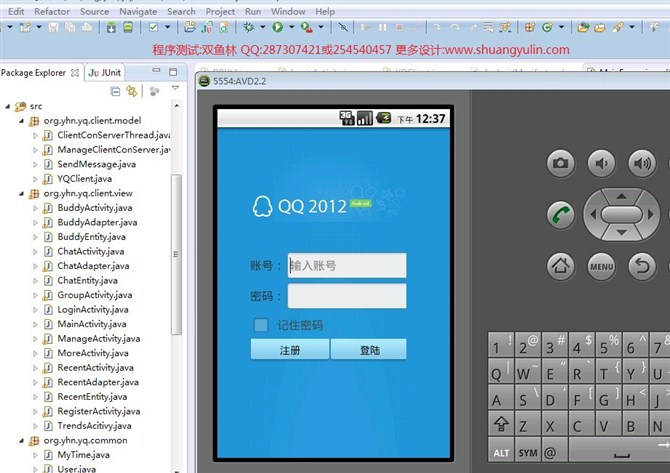Click the New Android project wizard icon
Image resolution: width=670 pixels, height=473 pixels.
pos(189,27)
